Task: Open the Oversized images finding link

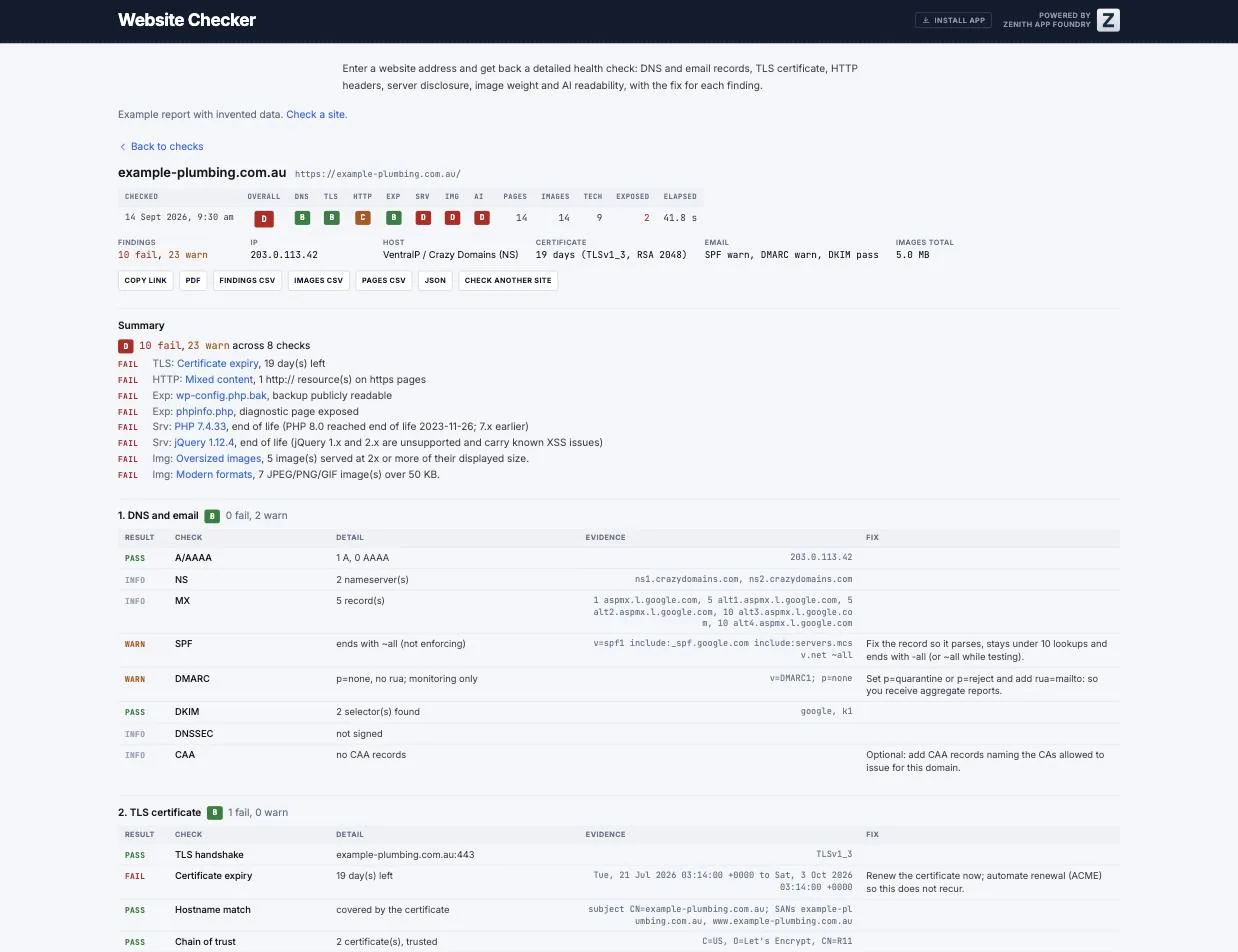Action: (219, 459)
